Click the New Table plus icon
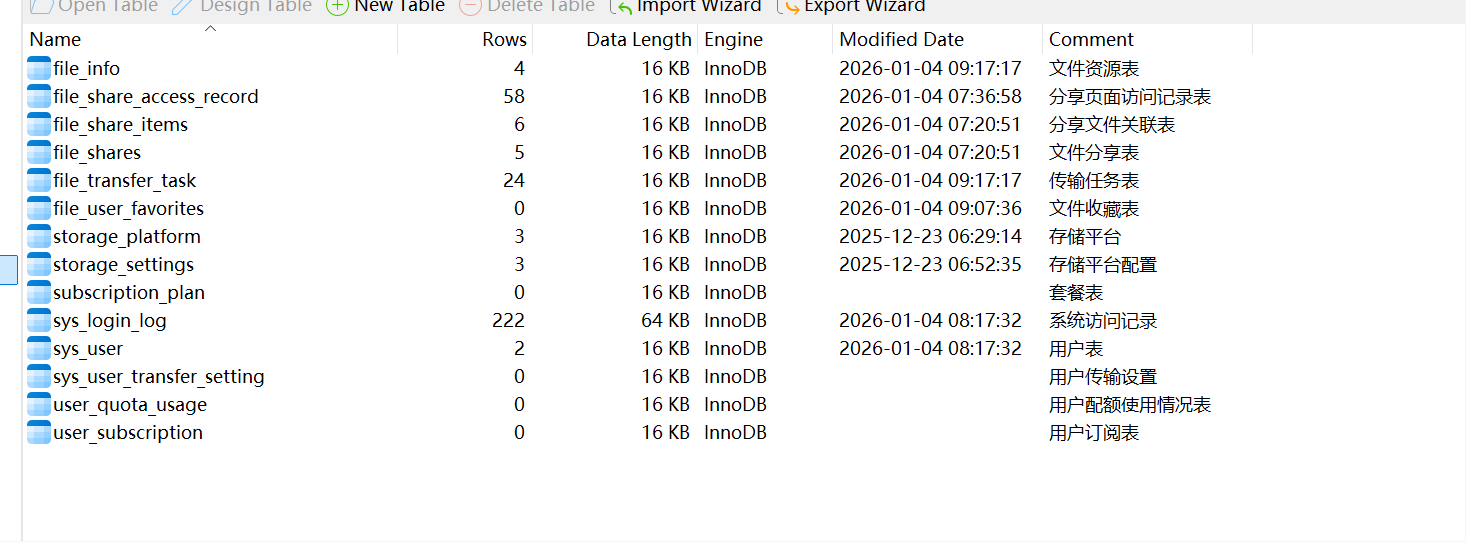The height and width of the screenshot is (542, 1466). coord(338,7)
